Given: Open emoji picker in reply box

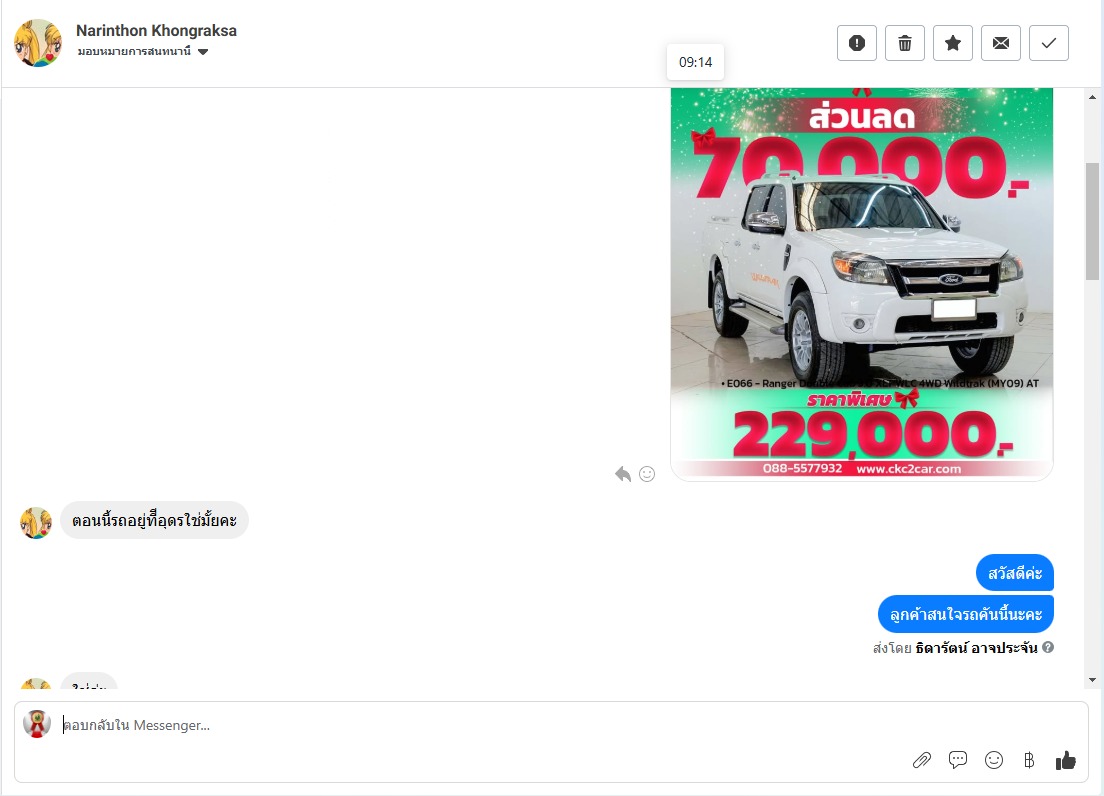Looking at the screenshot, I should [x=993, y=760].
